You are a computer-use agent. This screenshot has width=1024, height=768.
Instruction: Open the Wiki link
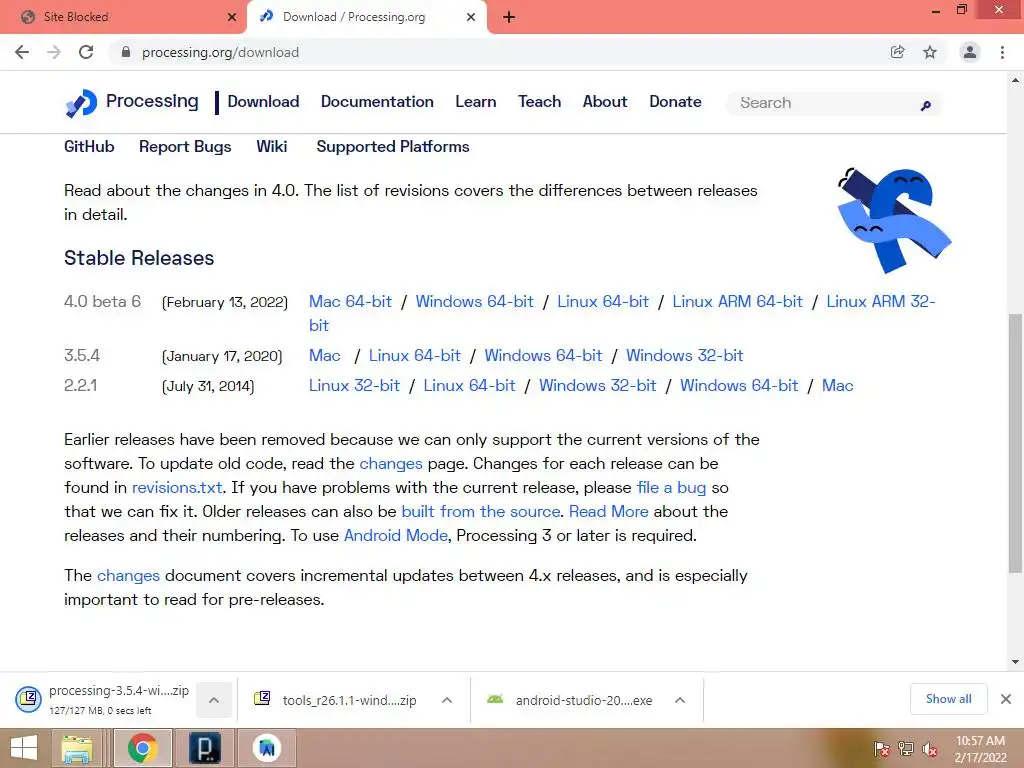[272, 147]
